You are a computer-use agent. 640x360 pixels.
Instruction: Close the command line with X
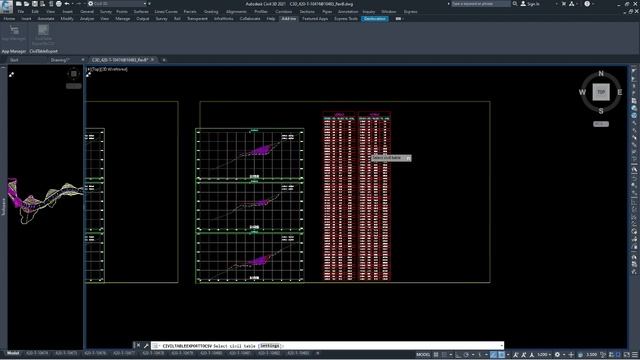coord(138,345)
